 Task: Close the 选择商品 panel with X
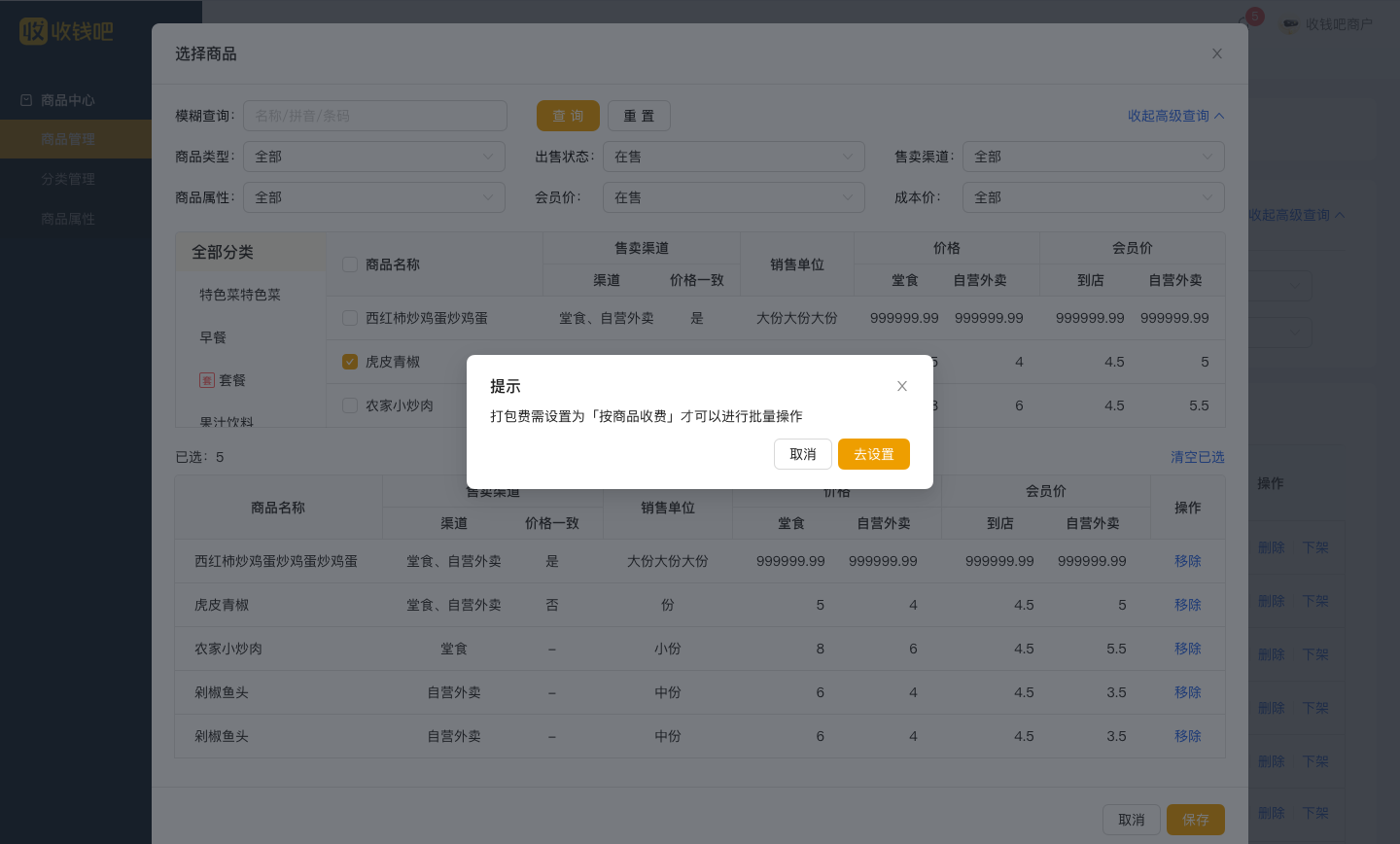(1217, 53)
